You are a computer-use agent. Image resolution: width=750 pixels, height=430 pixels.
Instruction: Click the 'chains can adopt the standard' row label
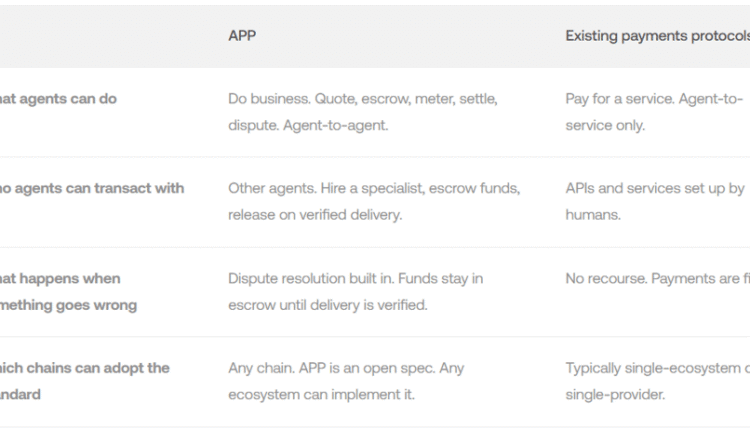84,381
